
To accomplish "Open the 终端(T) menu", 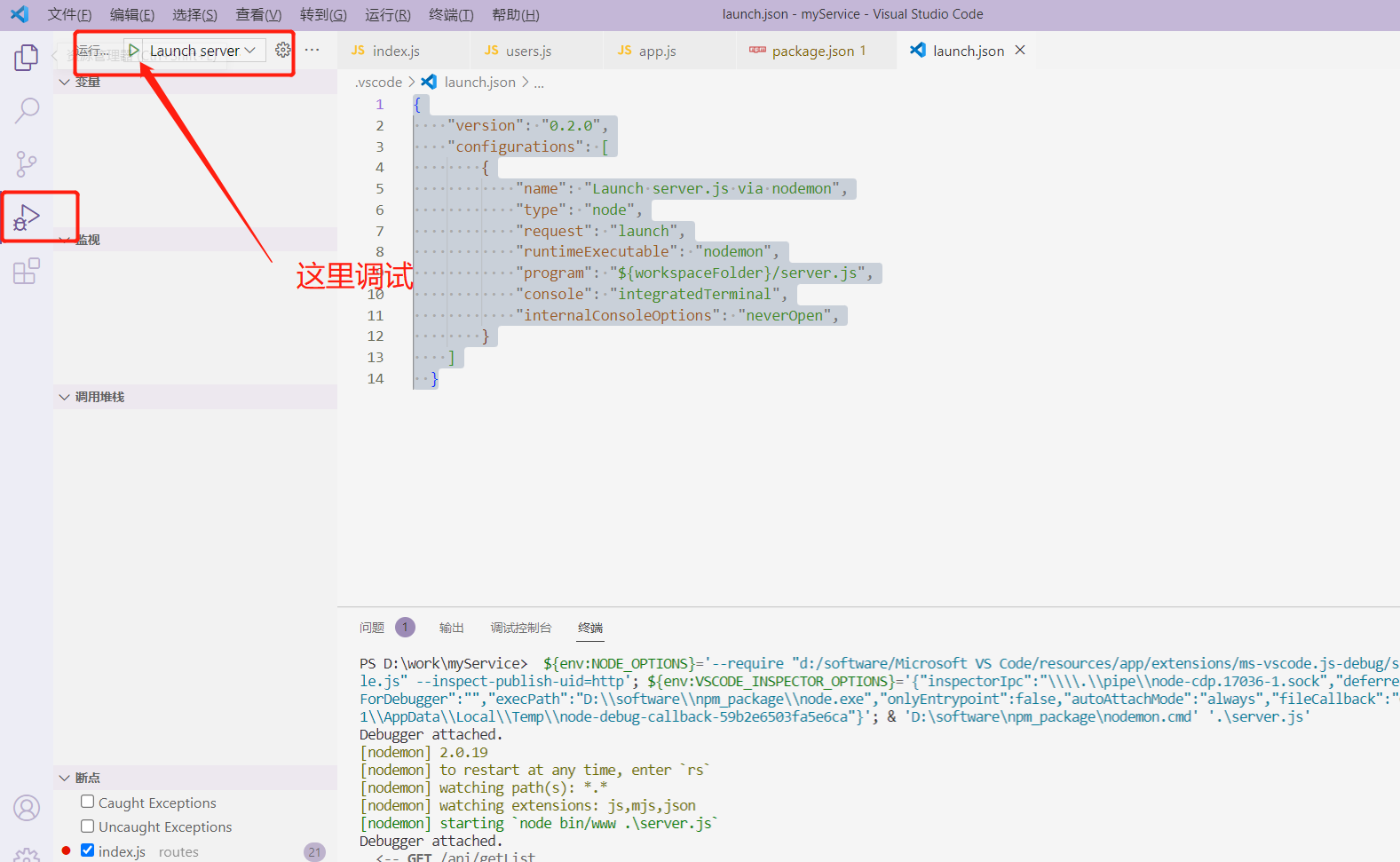I will (x=451, y=15).
